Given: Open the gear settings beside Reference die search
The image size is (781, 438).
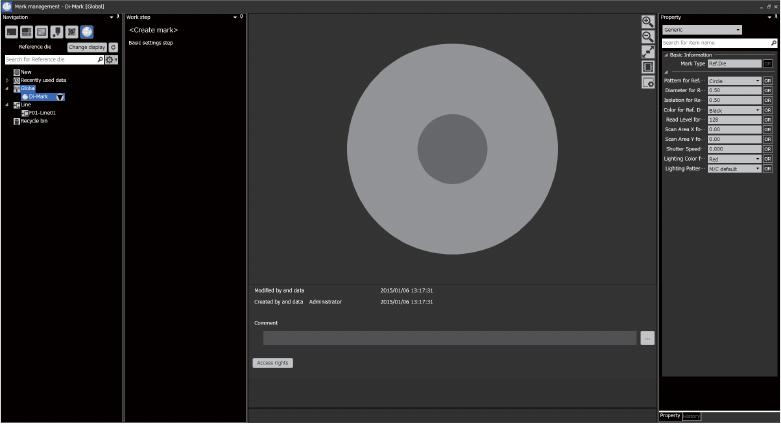Looking at the screenshot, I should (110, 60).
